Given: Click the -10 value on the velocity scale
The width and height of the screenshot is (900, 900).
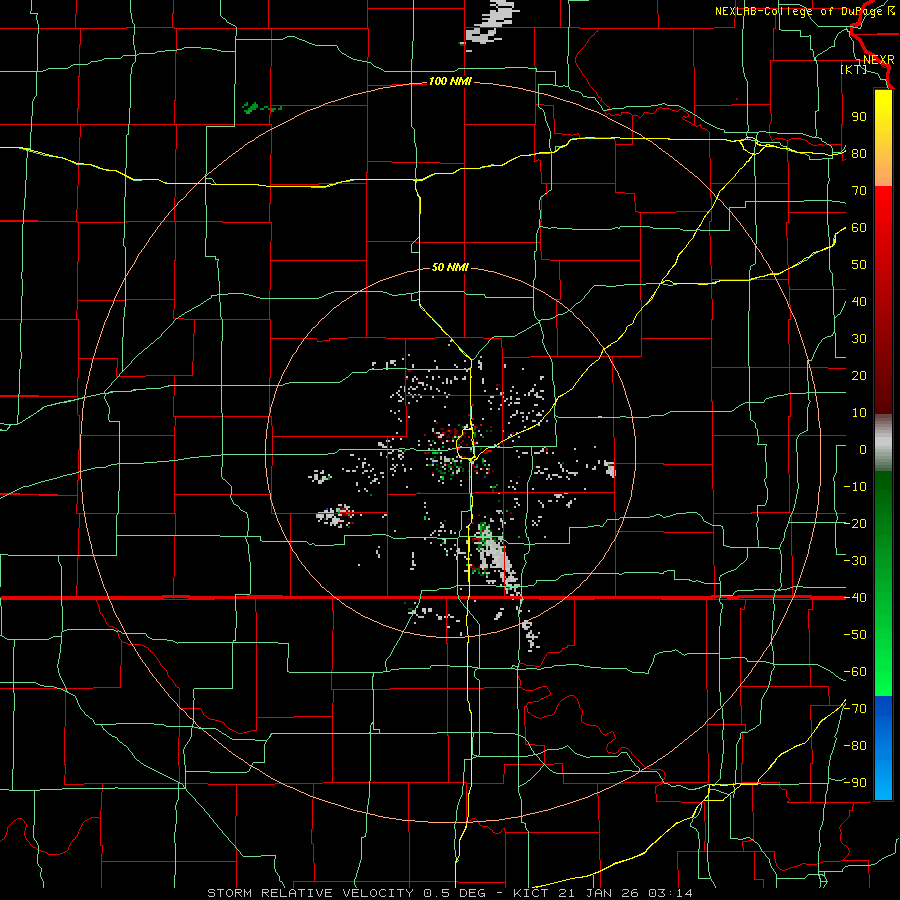Looking at the screenshot, I should [x=855, y=487].
